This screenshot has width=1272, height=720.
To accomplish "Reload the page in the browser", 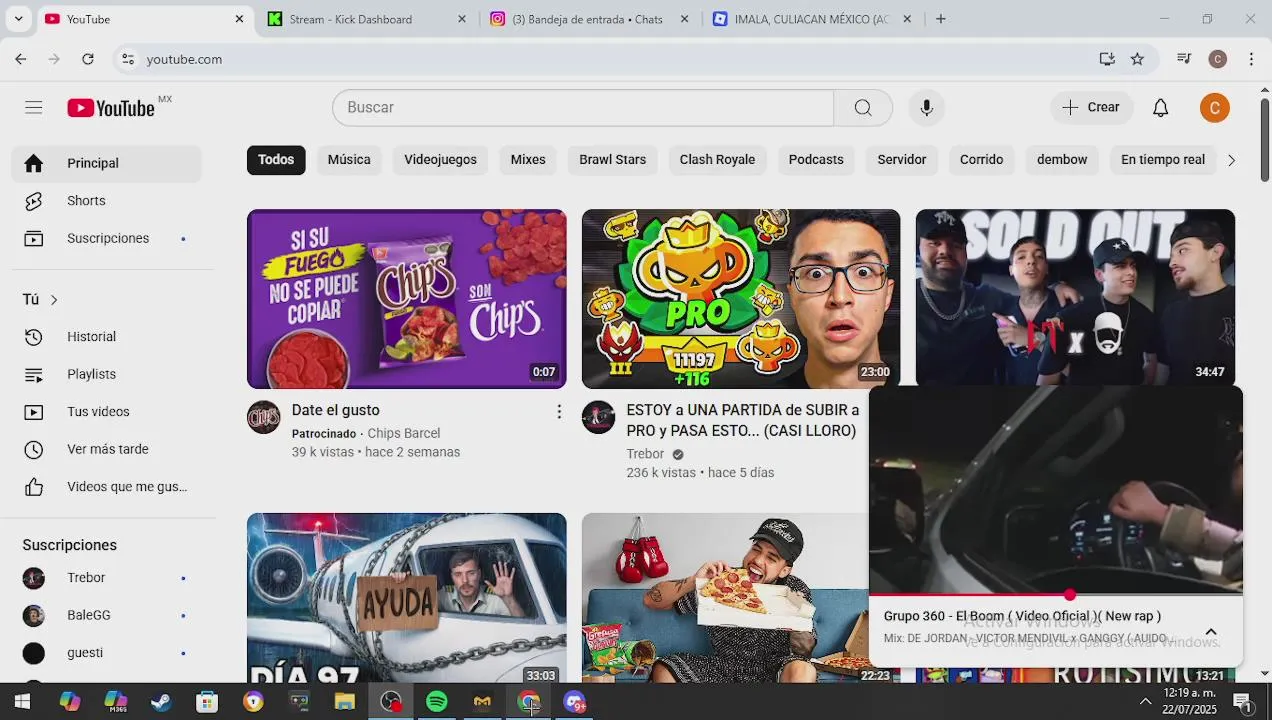I will (x=88, y=59).
